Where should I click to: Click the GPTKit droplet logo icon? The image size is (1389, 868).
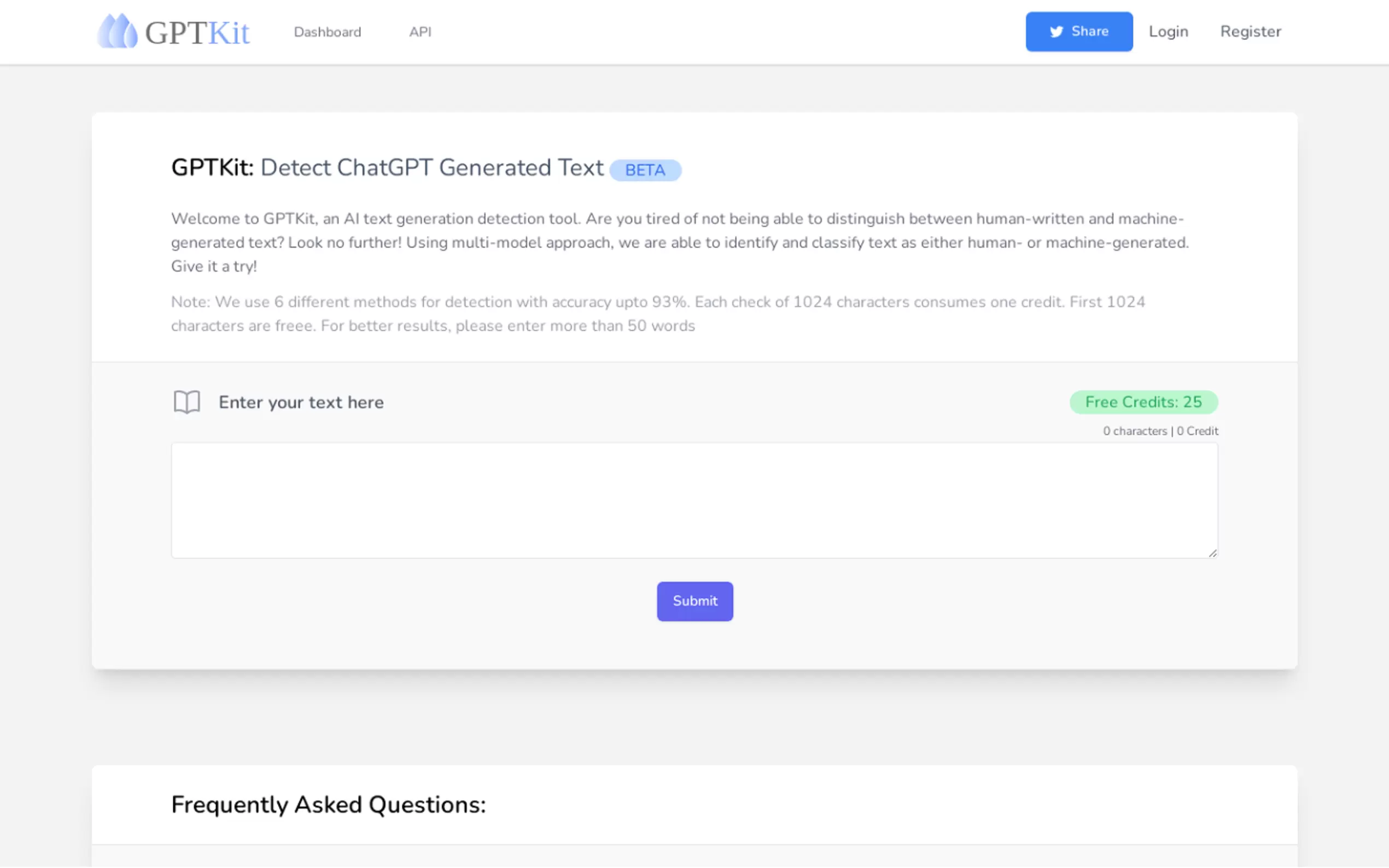[x=117, y=32]
